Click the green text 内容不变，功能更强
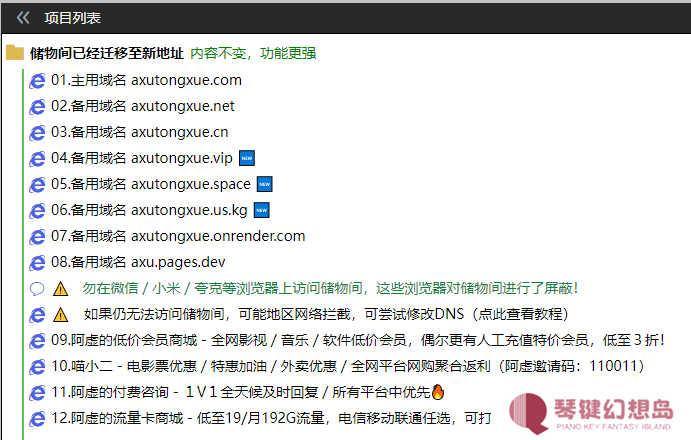691x440 pixels. [x=253, y=53]
